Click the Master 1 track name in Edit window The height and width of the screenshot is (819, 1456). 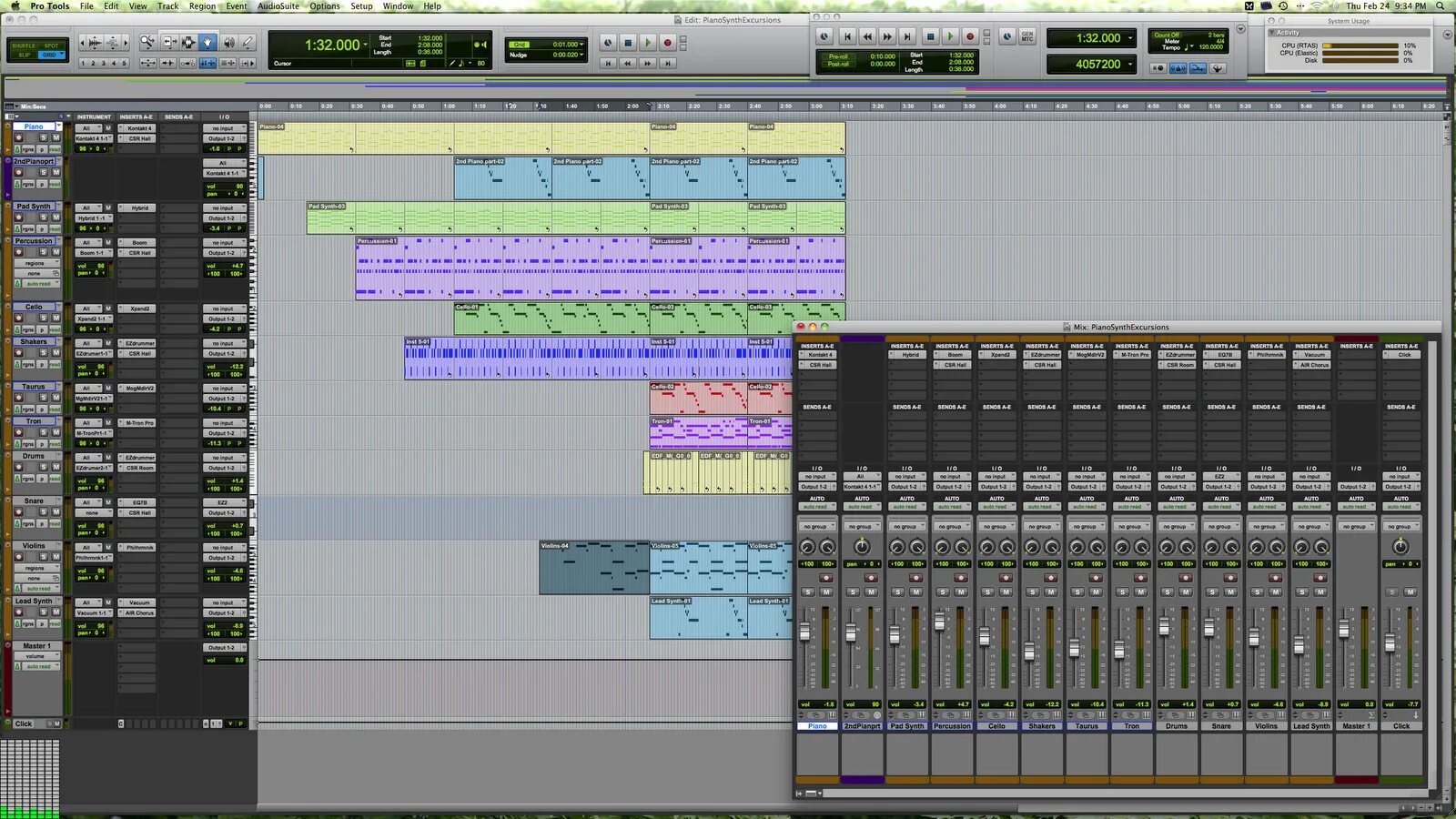point(35,646)
